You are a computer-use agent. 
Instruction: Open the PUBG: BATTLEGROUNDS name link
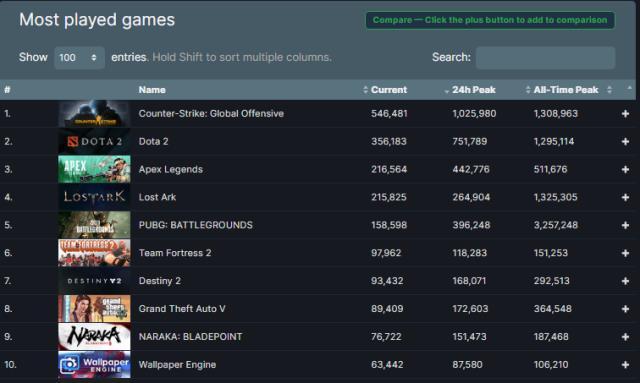pyautogui.click(x=196, y=225)
